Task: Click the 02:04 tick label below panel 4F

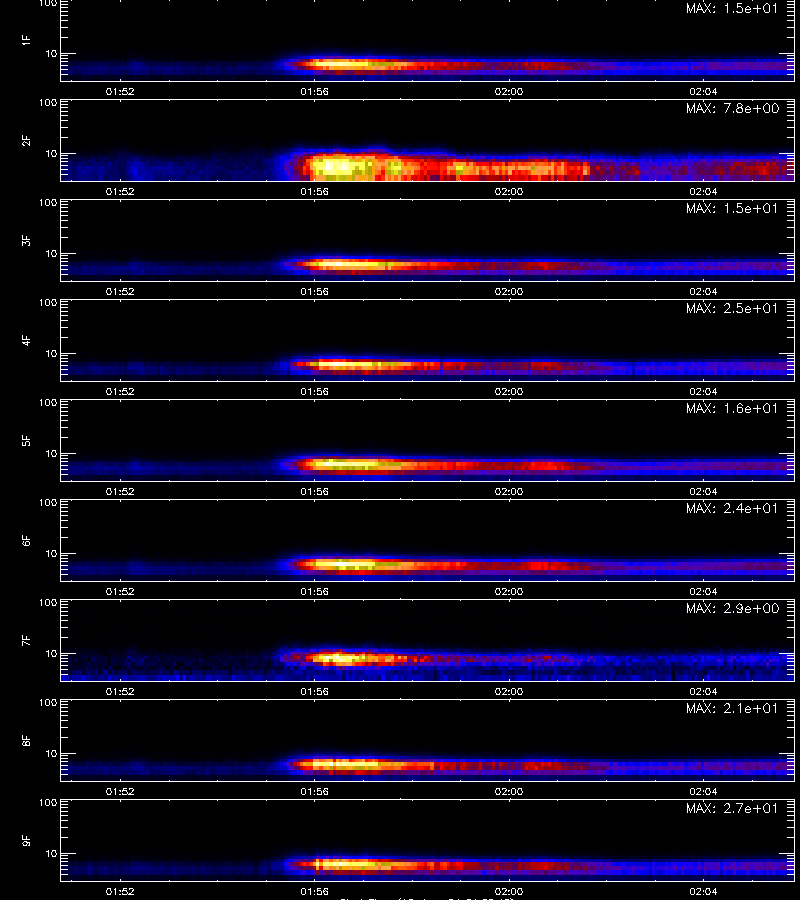Action: click(x=703, y=391)
